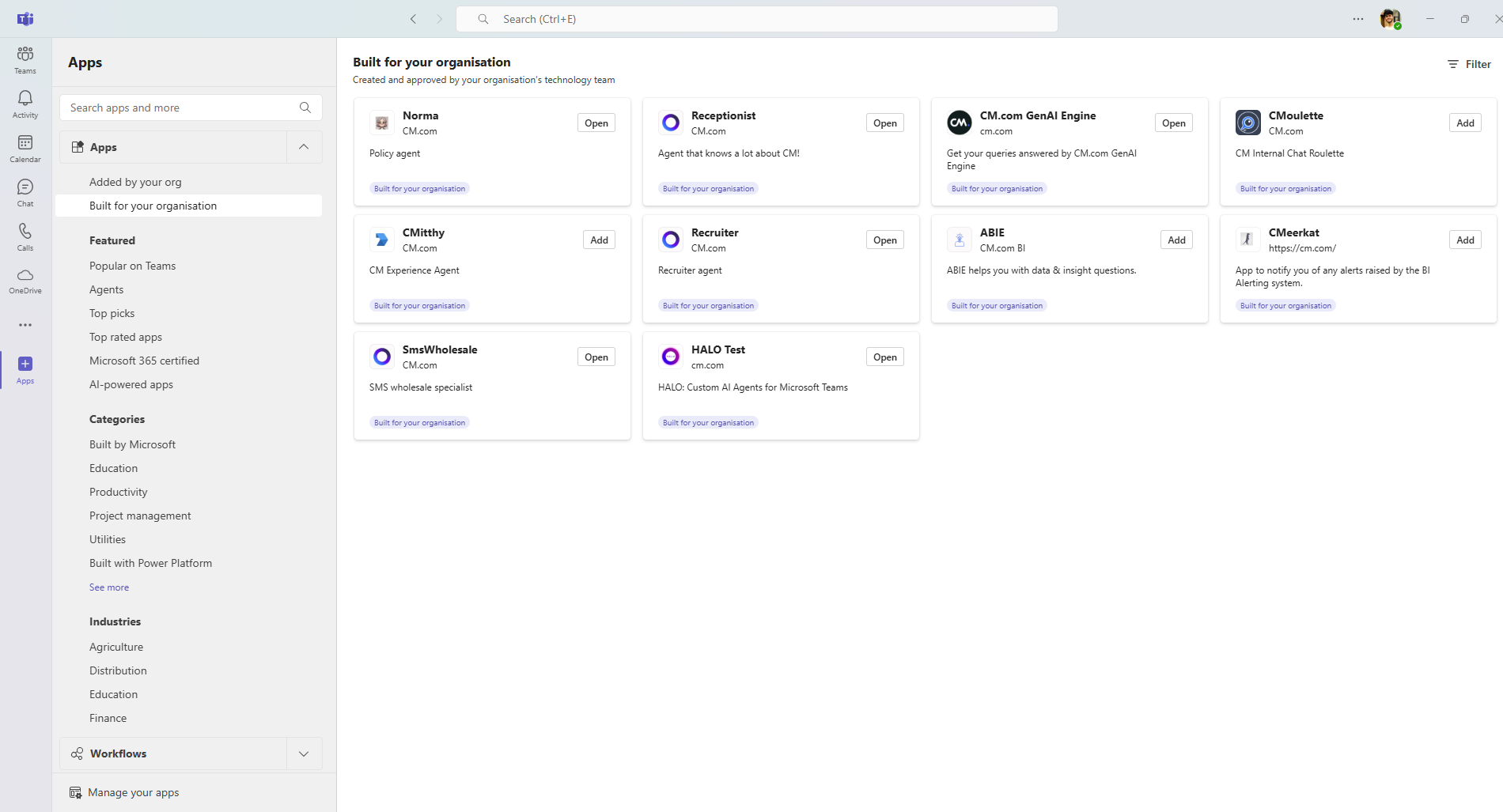This screenshot has height=812, width=1503.
Task: Expand the Workflows section chevron
Action: point(304,753)
